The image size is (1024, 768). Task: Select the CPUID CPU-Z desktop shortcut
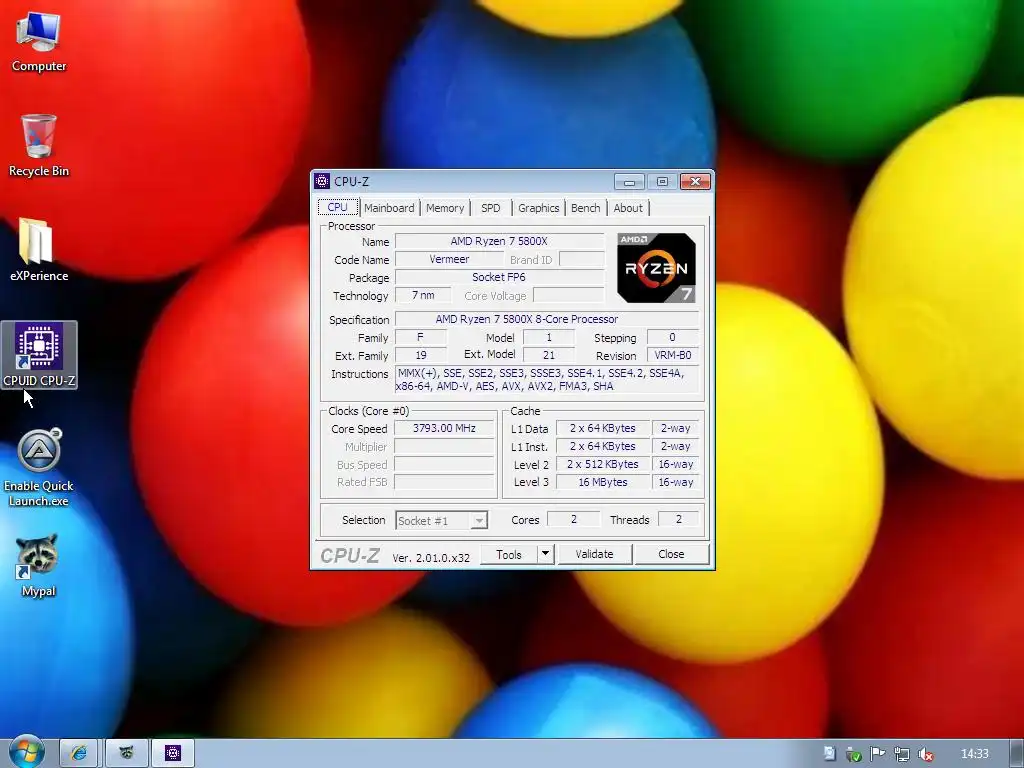pos(39,355)
